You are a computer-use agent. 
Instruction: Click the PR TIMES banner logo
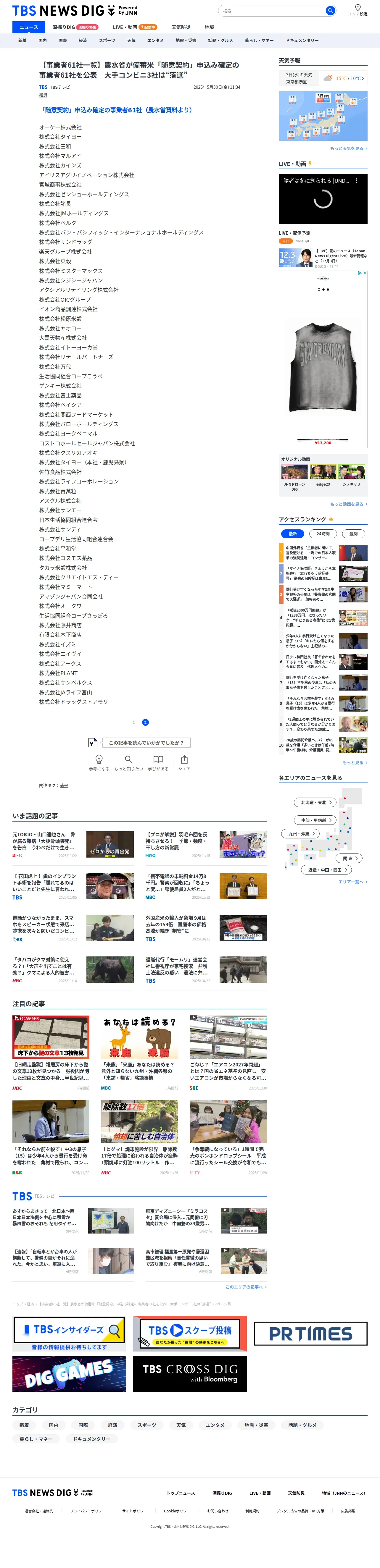coord(310,1334)
